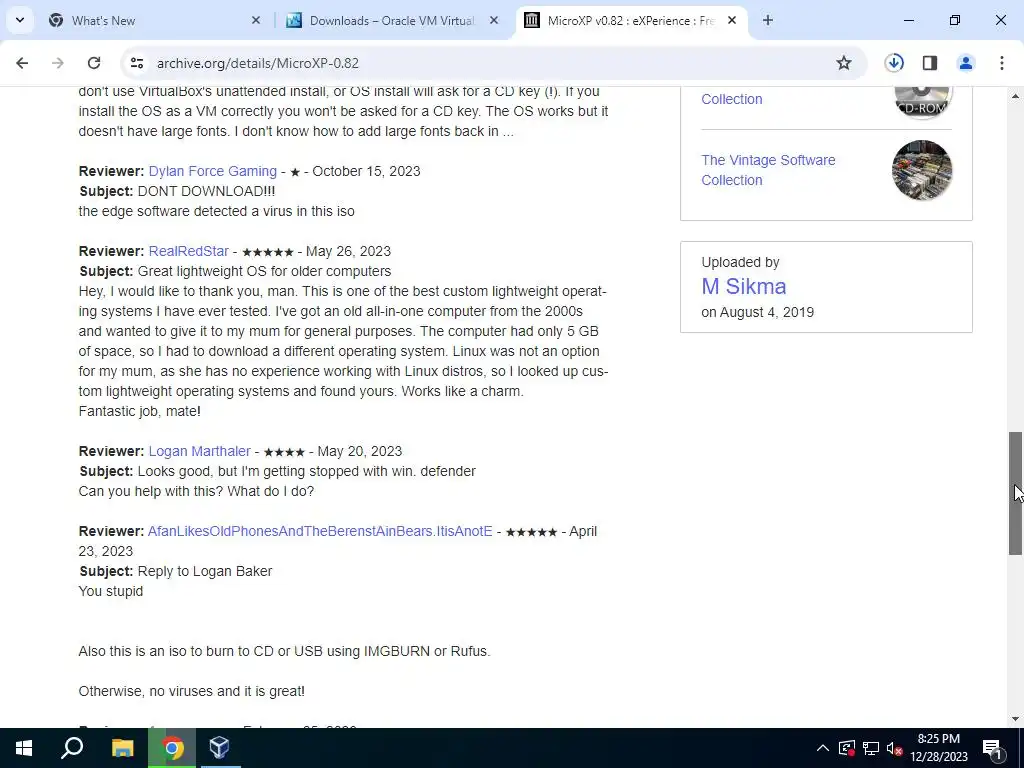This screenshot has height=768, width=1024.
Task: Click 'Reply to Logan Baker' subject text
Action: click(x=205, y=571)
